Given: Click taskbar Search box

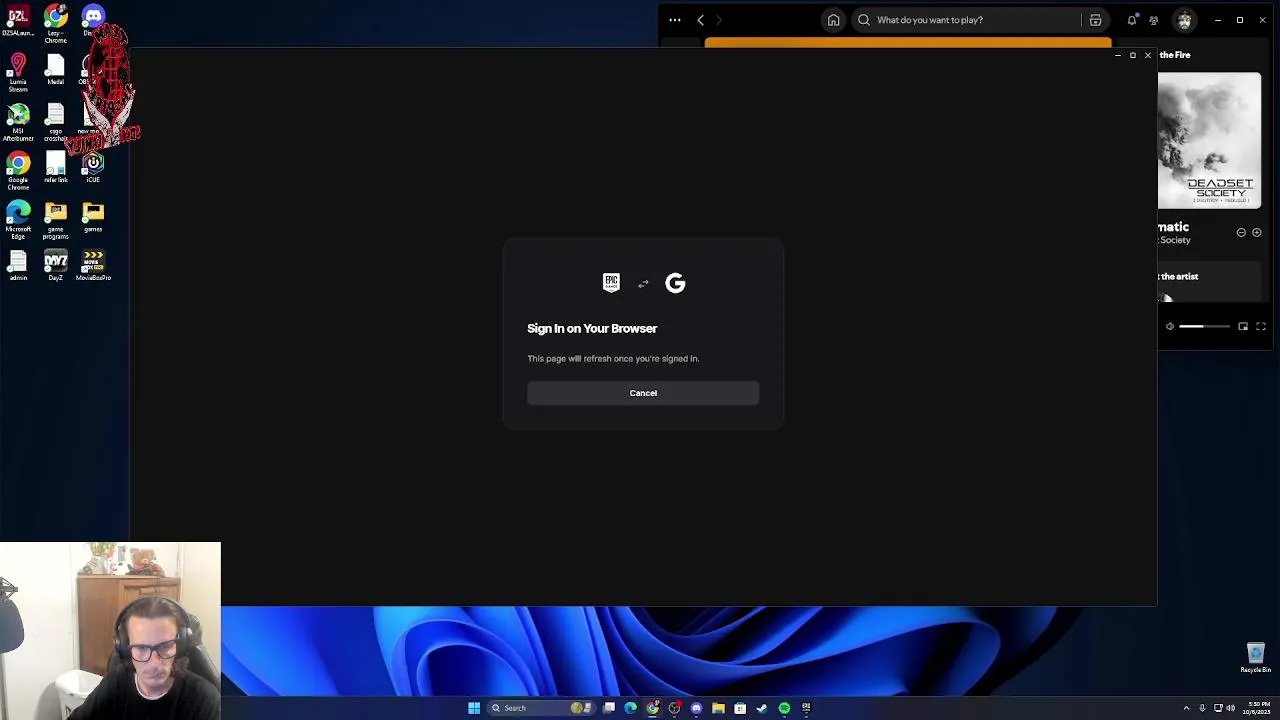Looking at the screenshot, I should 542,708.
